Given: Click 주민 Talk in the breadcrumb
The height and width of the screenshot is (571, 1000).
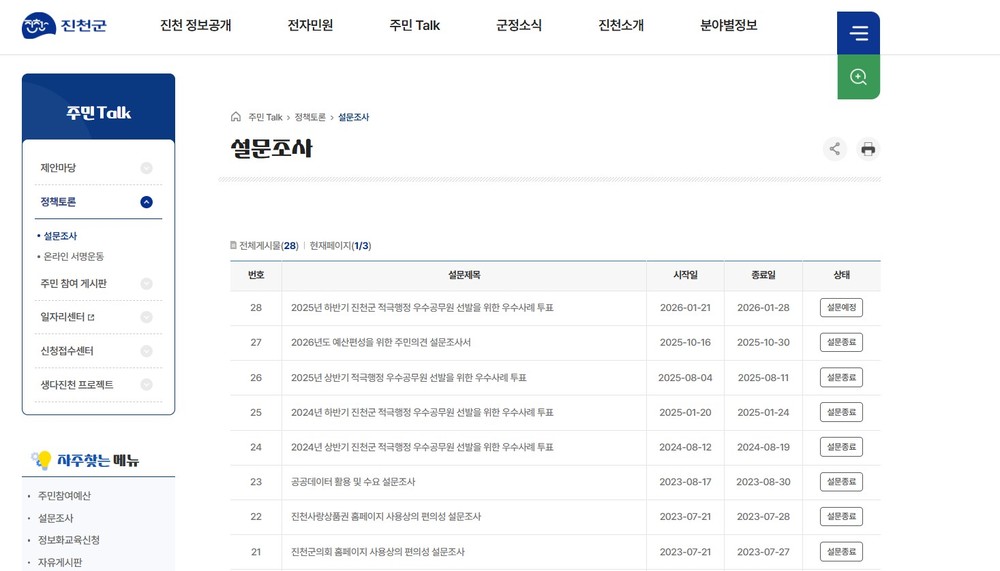Looking at the screenshot, I should click(x=265, y=117).
